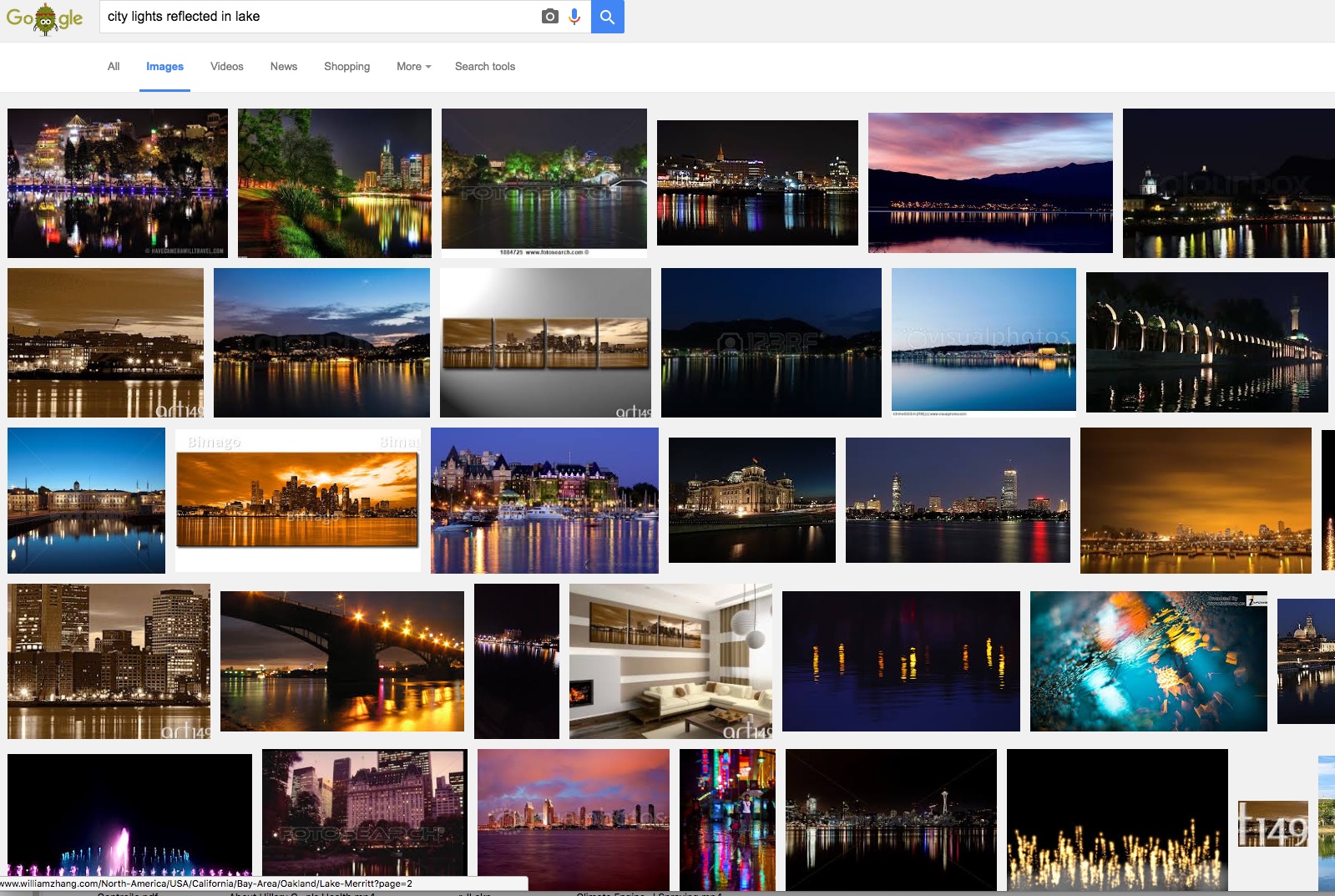Viewport: 1335px width, 896px height.
Task: Select the lit bridge at night thumbnail
Action: (341, 661)
